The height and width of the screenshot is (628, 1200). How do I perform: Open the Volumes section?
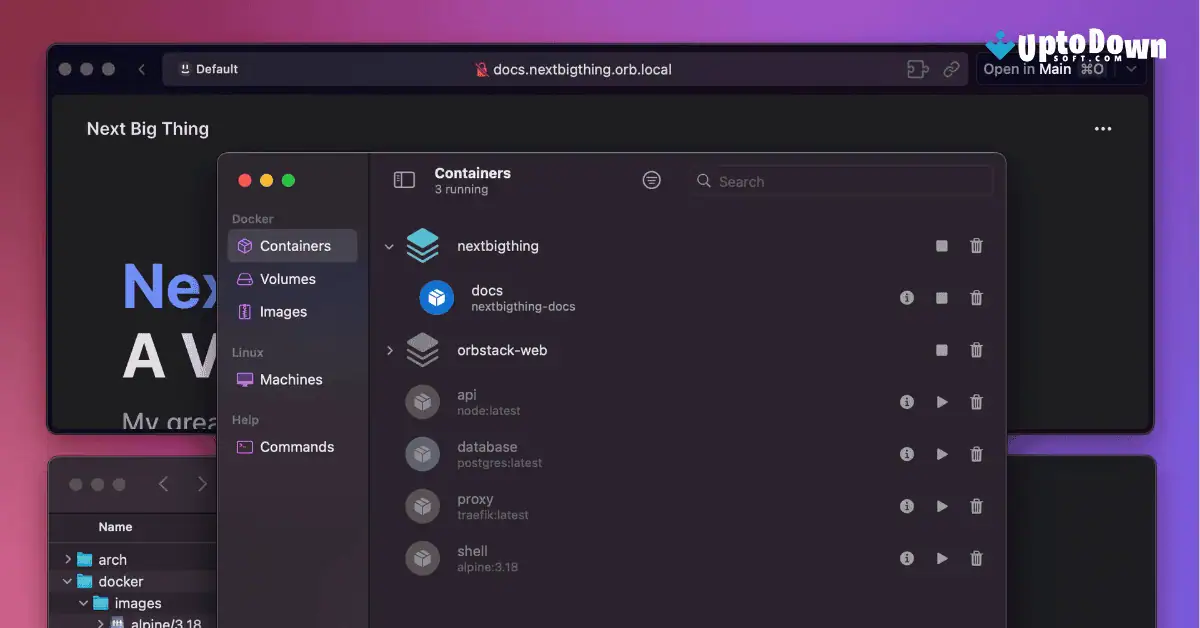tap(287, 278)
